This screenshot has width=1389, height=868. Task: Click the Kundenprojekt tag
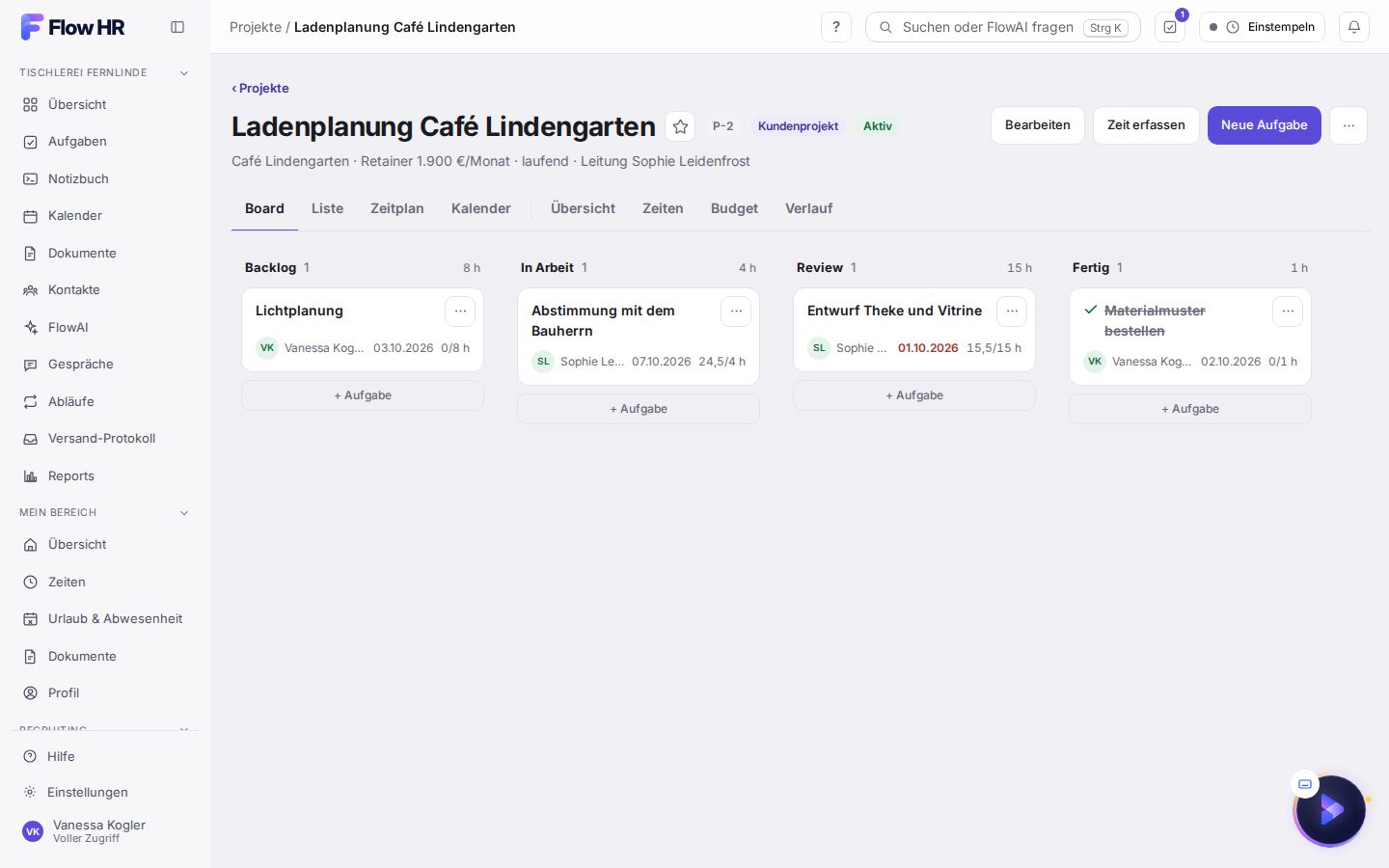[x=798, y=126]
